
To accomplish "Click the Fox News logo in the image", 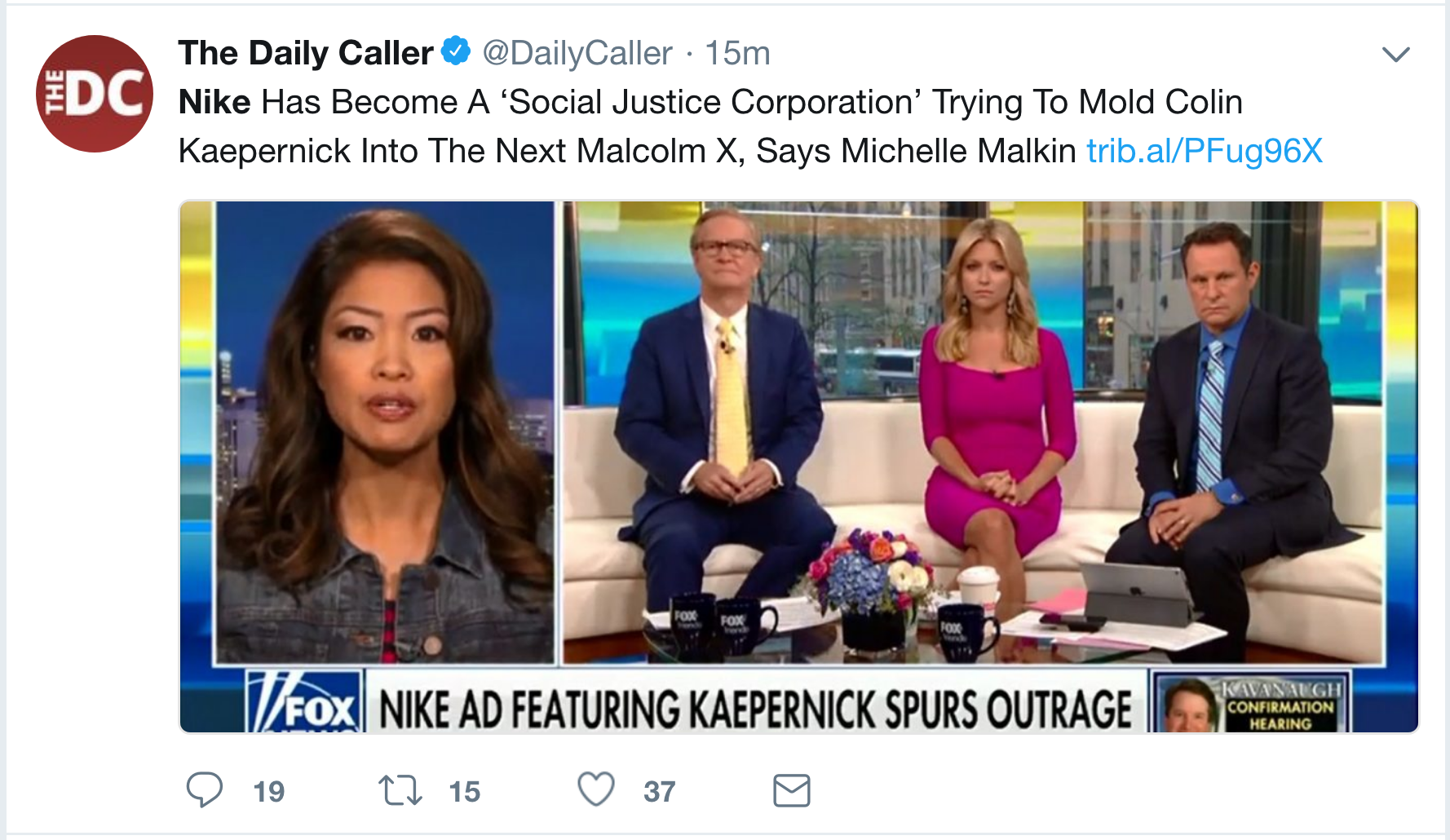I will (x=305, y=702).
